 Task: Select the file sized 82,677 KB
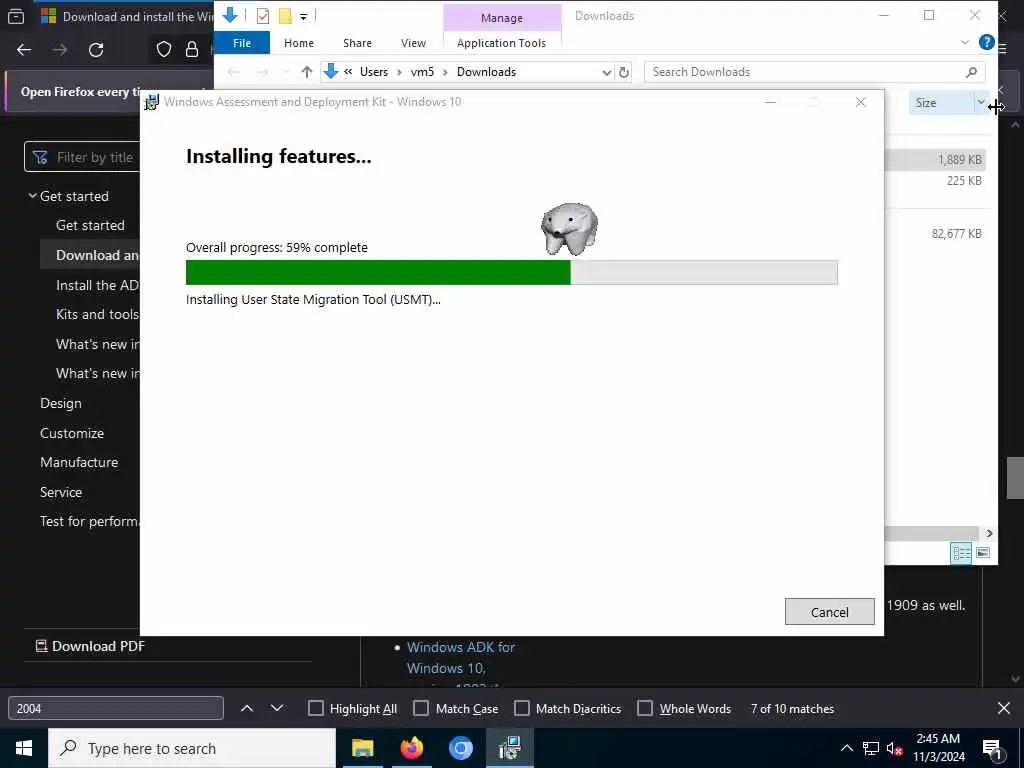[956, 233]
